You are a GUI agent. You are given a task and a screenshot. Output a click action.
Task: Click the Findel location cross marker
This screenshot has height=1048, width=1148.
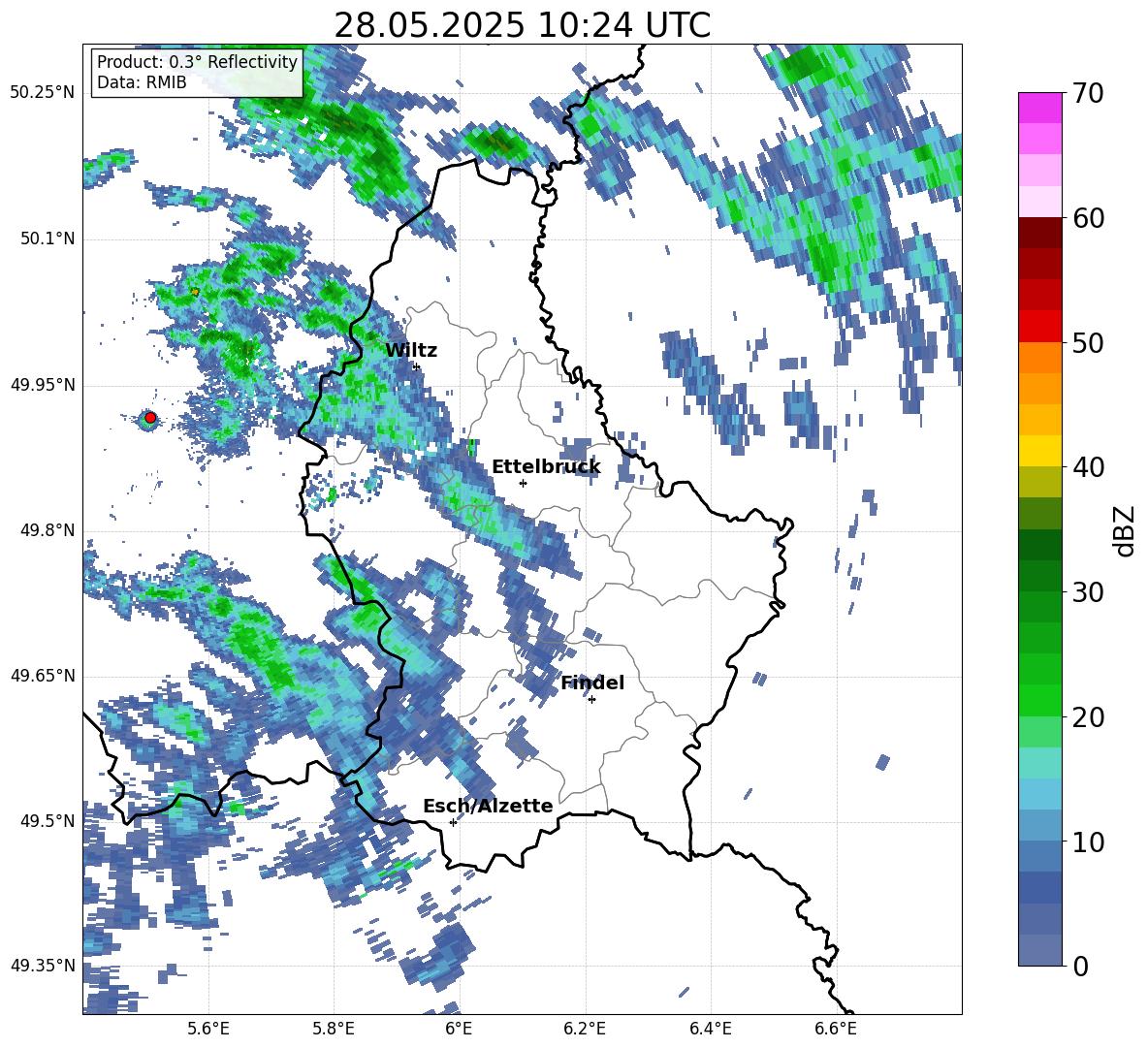click(591, 700)
